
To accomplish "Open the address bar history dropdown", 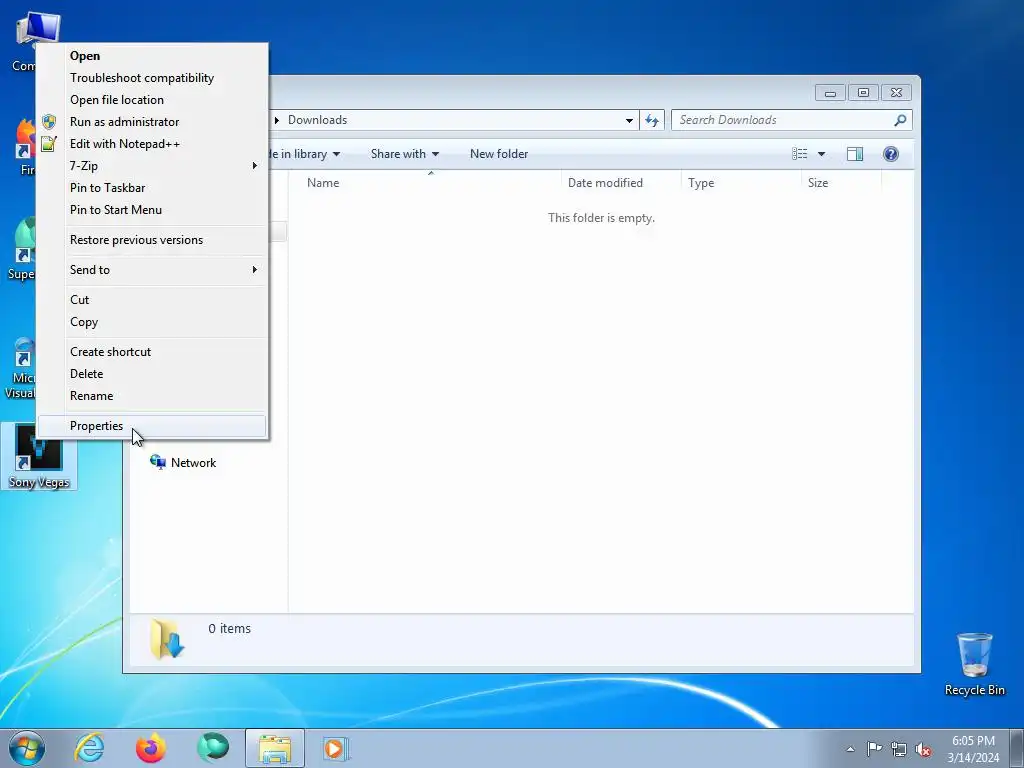I will click(x=629, y=120).
